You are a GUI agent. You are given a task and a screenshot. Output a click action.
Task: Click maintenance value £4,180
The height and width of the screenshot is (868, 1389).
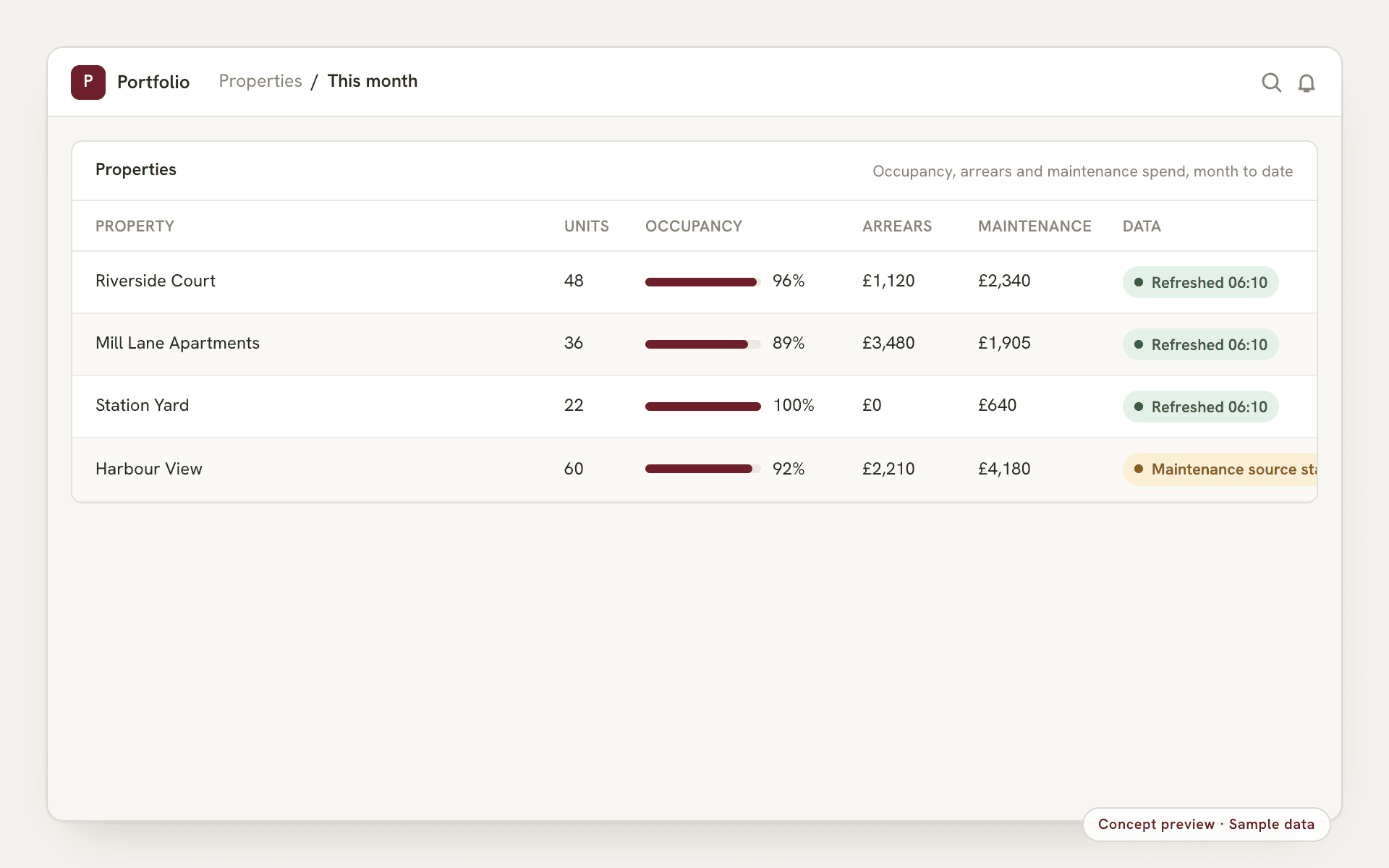tap(1004, 469)
